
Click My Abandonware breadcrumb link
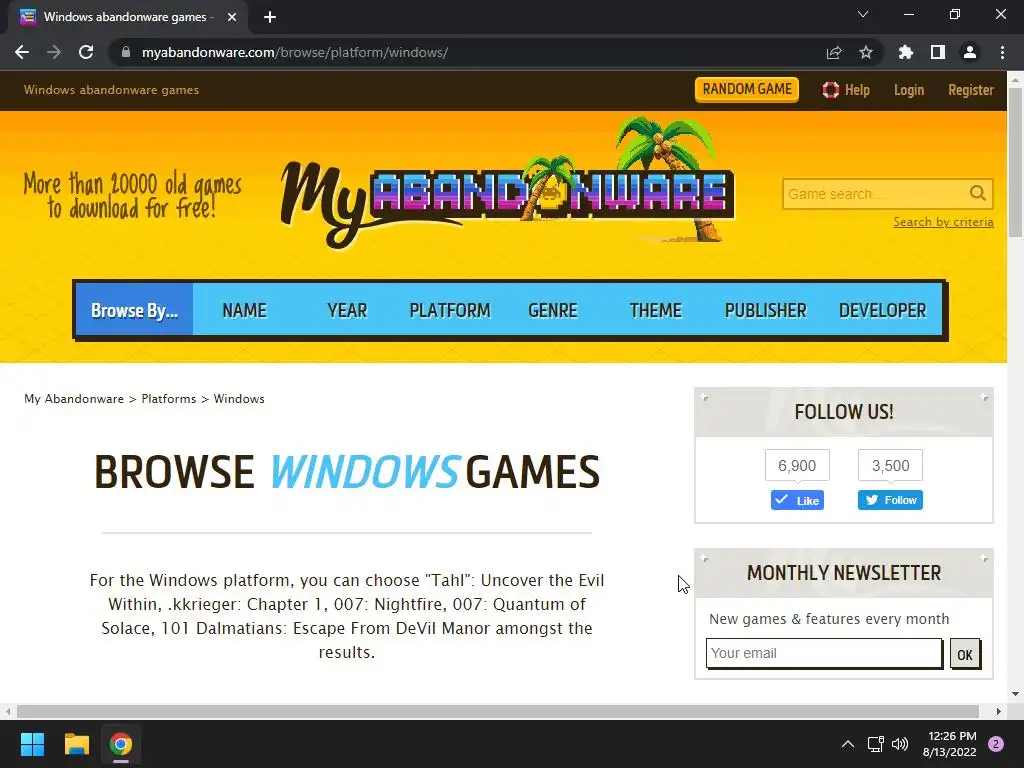(74, 399)
